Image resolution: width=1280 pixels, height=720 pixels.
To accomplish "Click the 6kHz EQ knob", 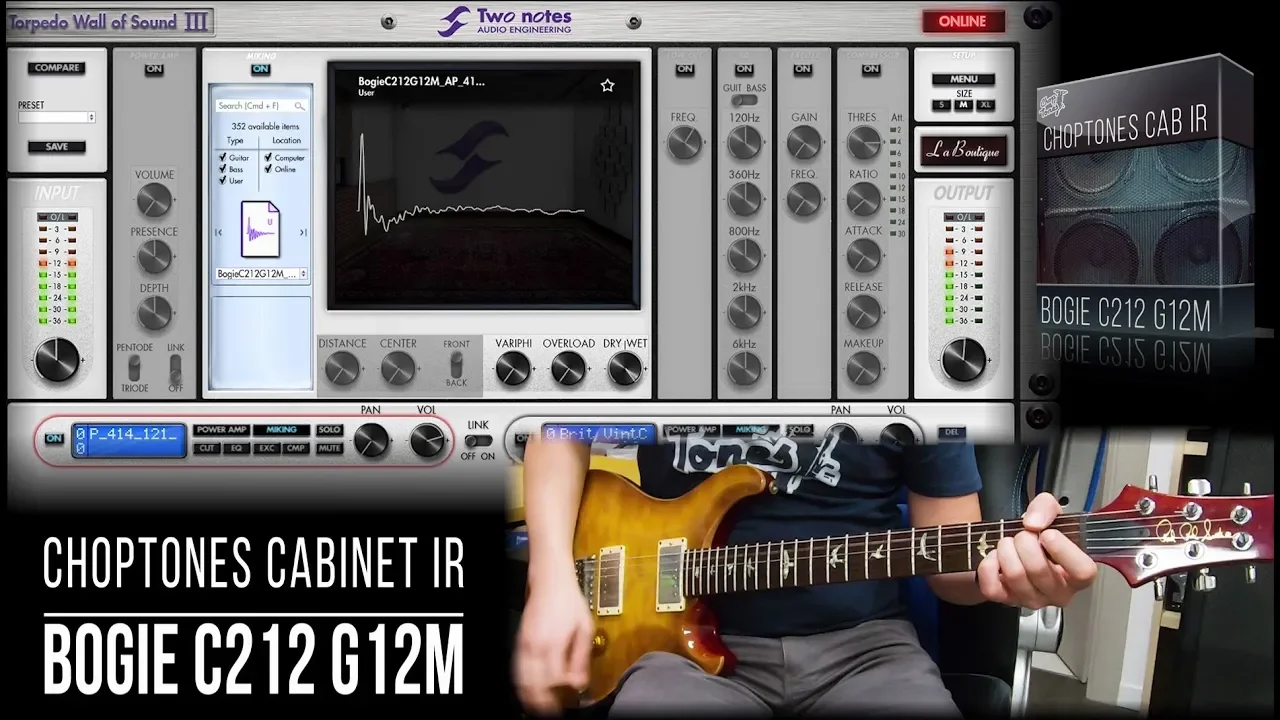I will tap(744, 369).
